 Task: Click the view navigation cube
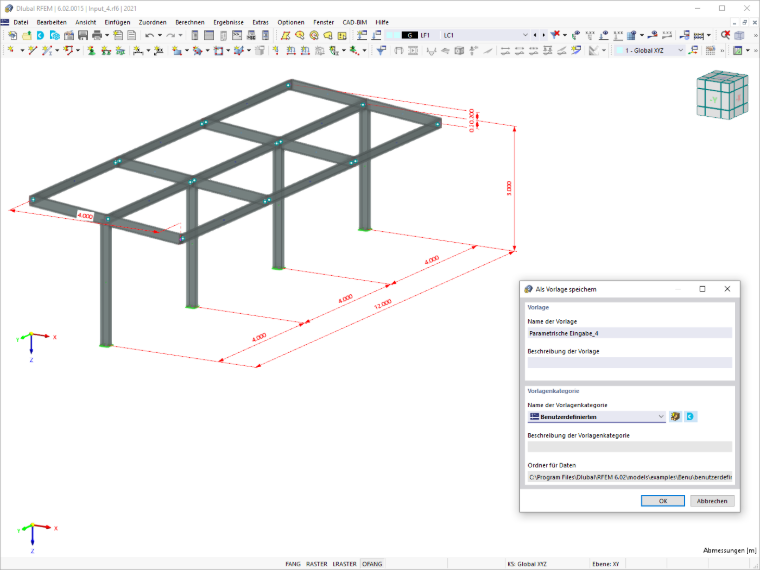[722, 95]
